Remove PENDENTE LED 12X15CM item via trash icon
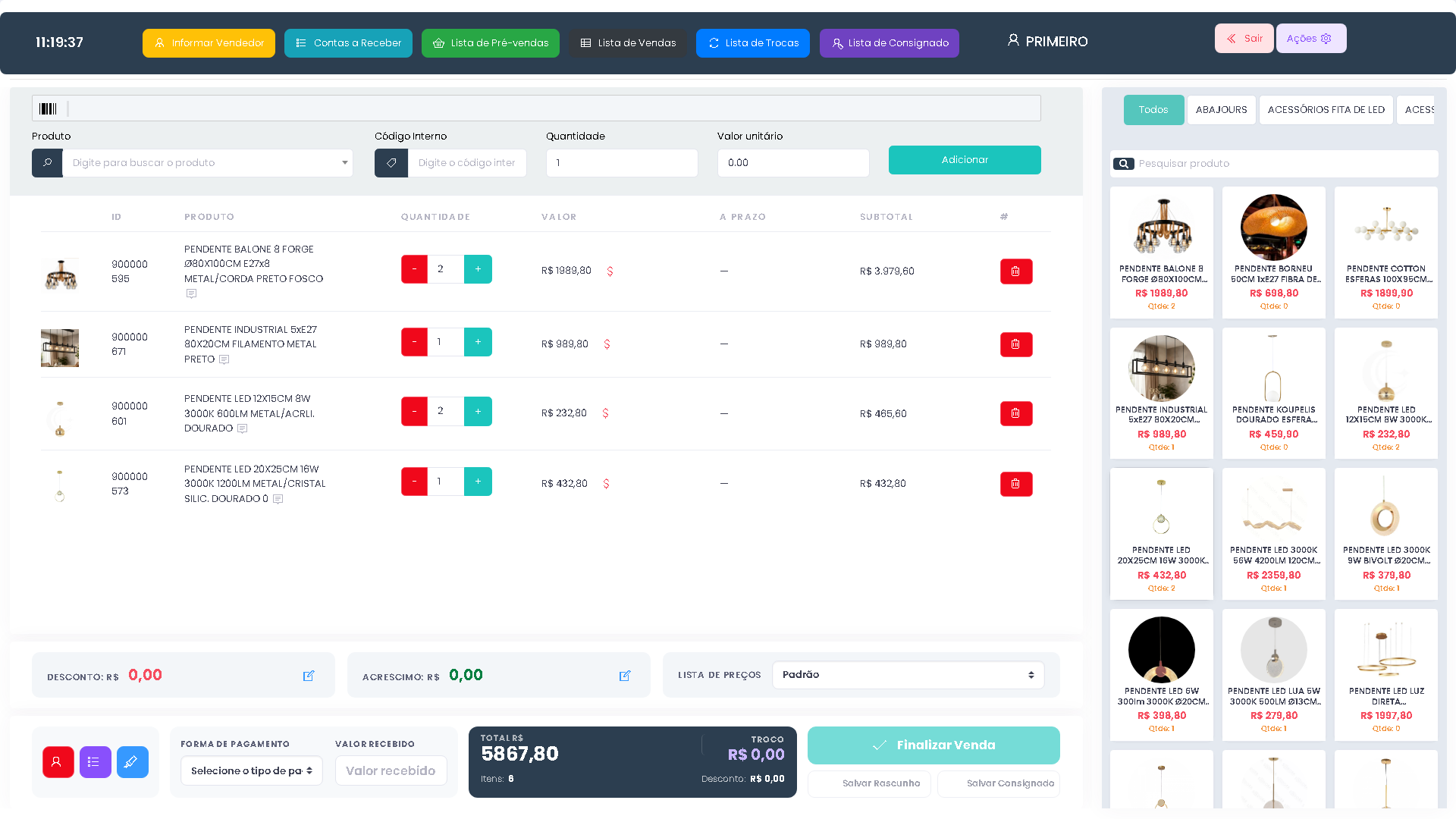 [1016, 413]
